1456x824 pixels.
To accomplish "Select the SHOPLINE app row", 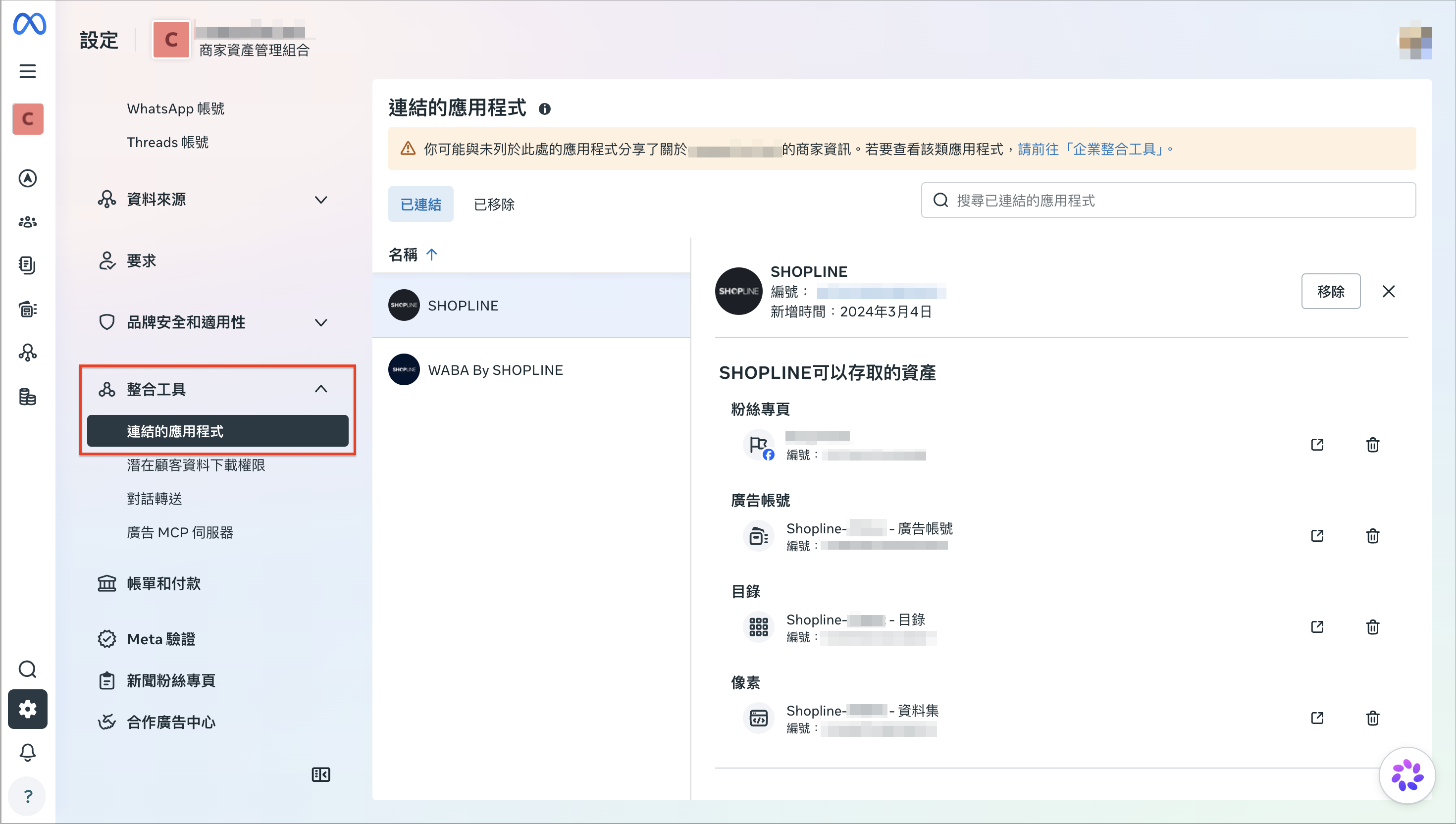I will 531,305.
